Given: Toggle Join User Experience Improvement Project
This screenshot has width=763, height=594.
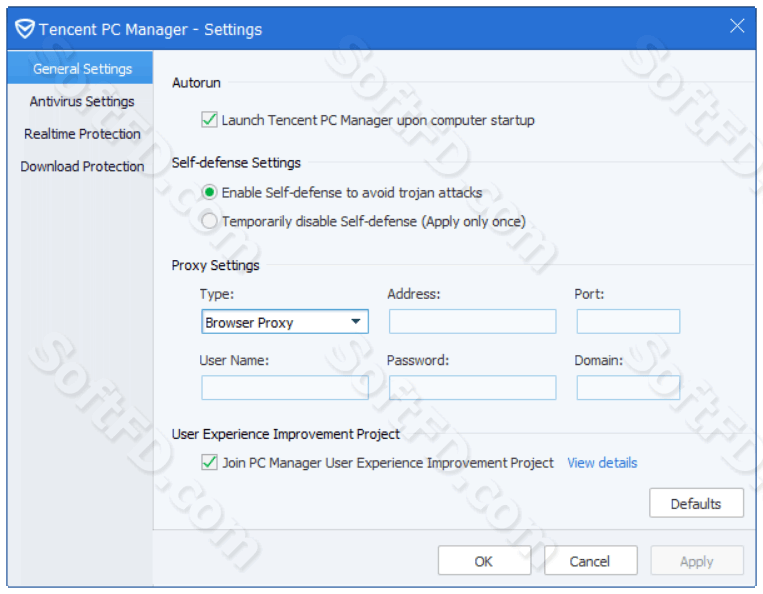Looking at the screenshot, I should click(209, 462).
